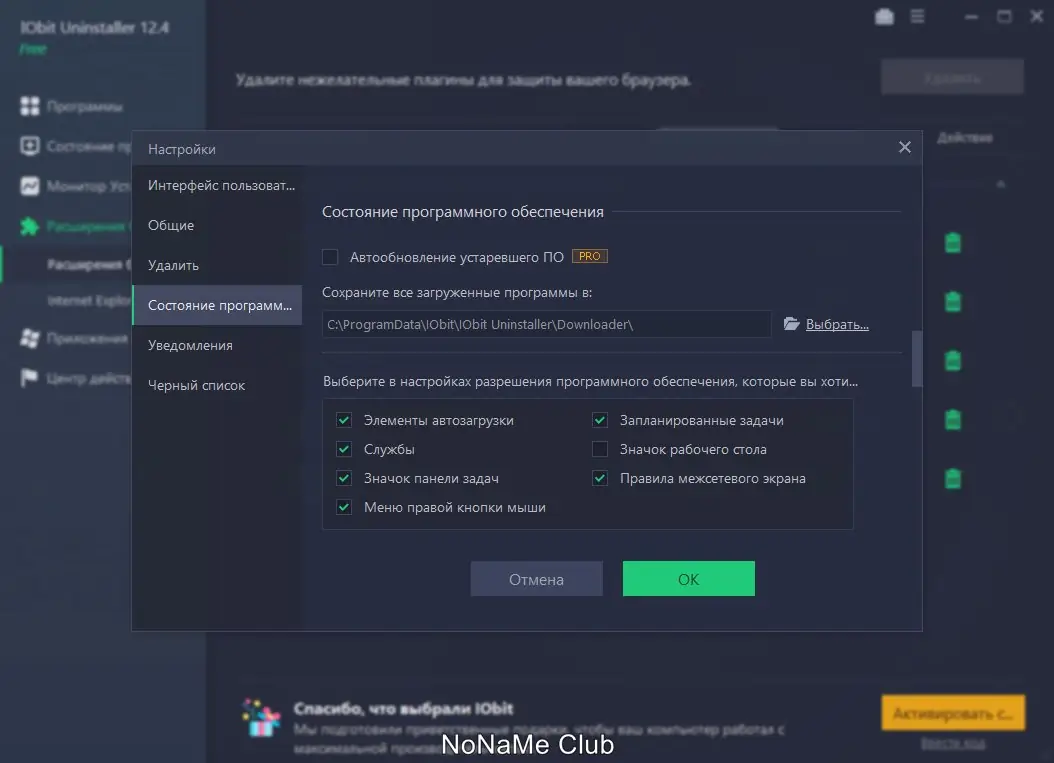Click the second green trash icon
This screenshot has height=763, width=1054.
(x=953, y=301)
